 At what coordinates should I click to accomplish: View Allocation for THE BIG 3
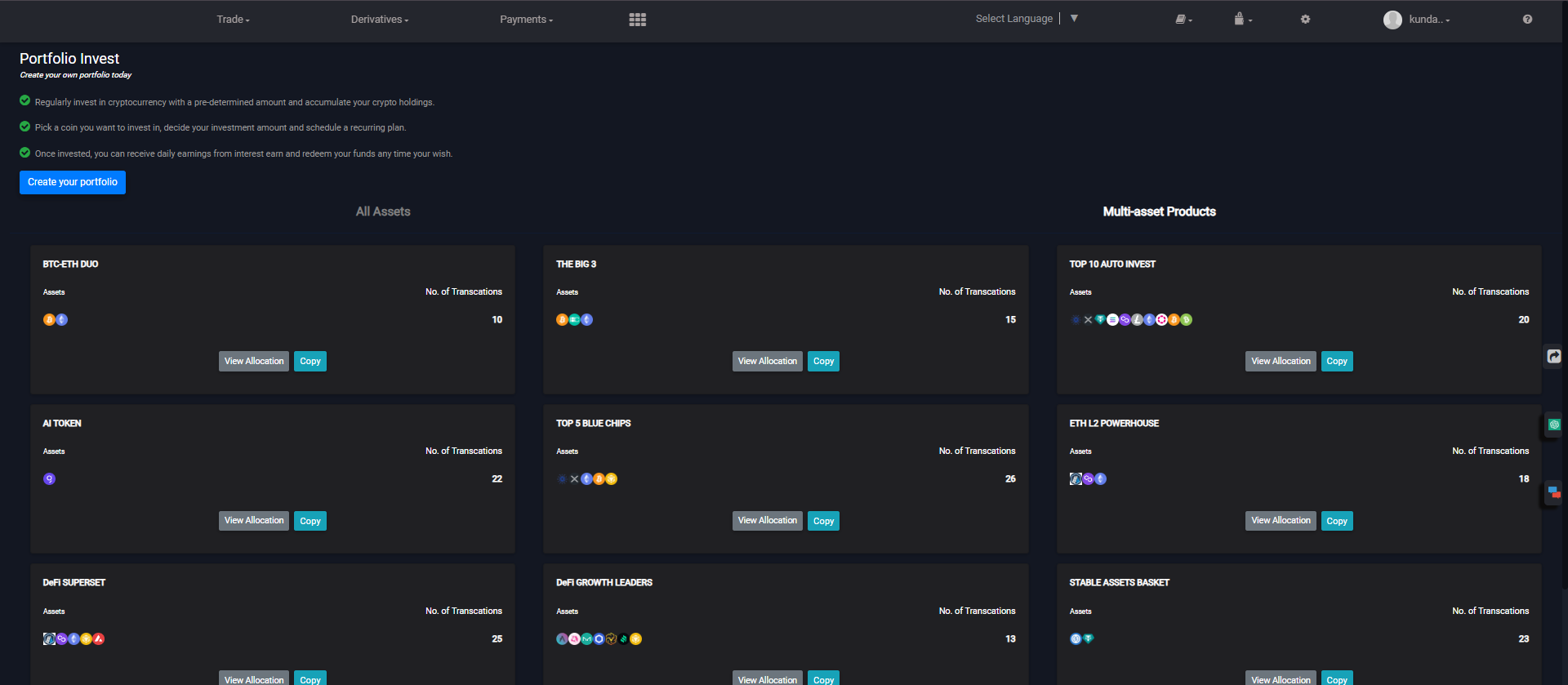tap(767, 362)
